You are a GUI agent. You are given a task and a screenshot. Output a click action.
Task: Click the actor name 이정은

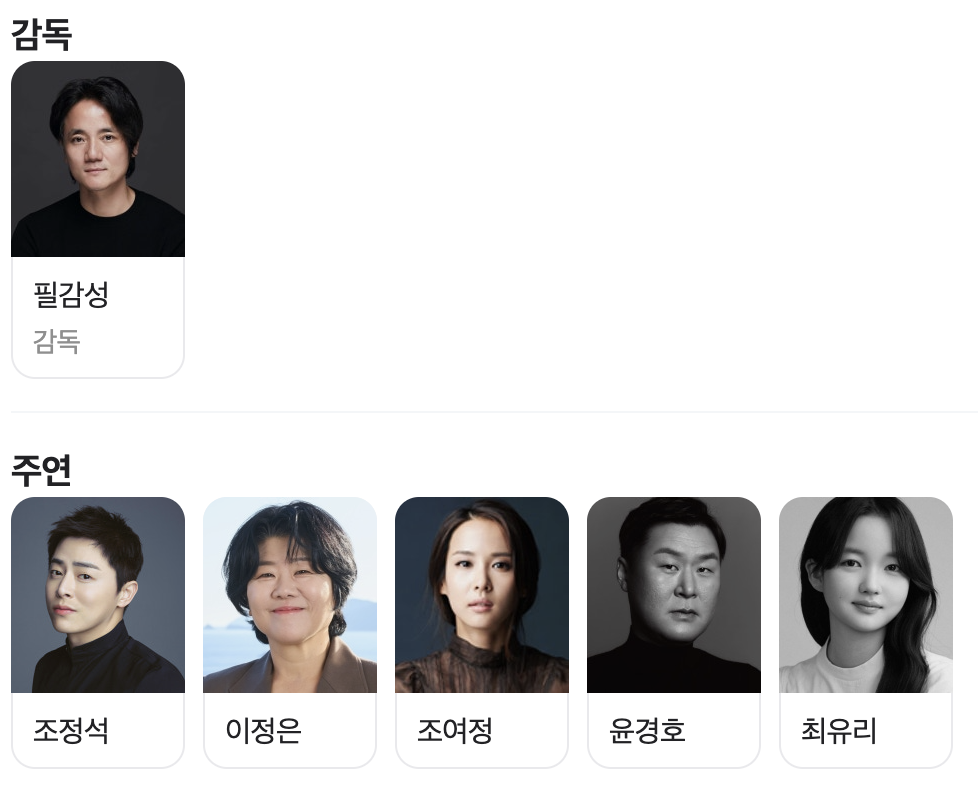263,730
